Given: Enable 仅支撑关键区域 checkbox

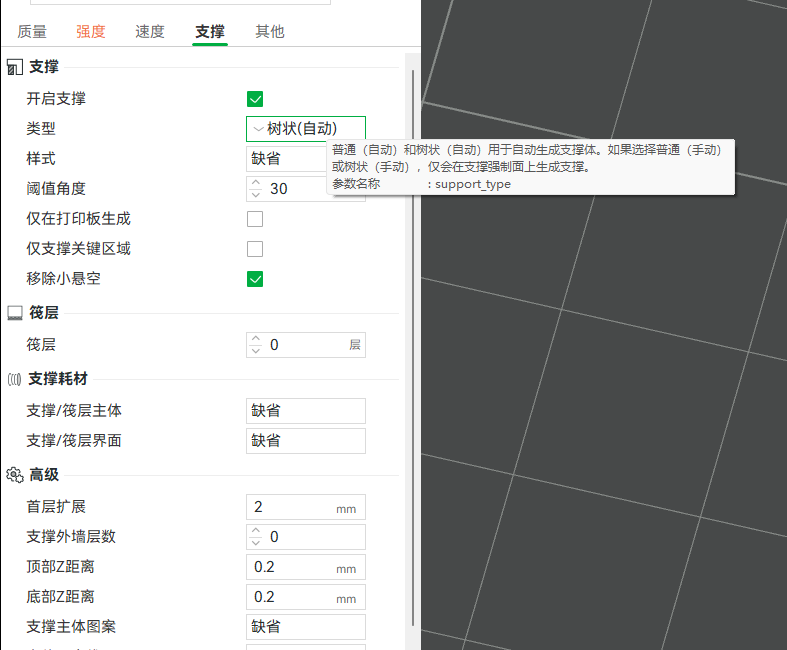Looking at the screenshot, I should pyautogui.click(x=255, y=249).
